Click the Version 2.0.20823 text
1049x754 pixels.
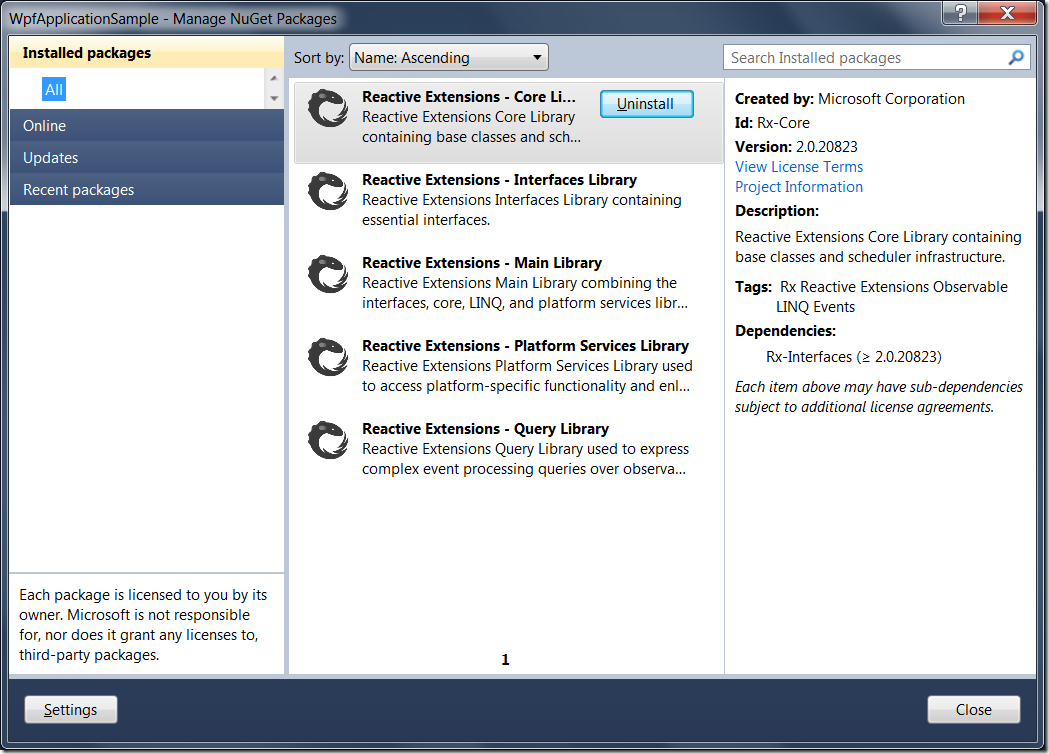tap(796, 147)
